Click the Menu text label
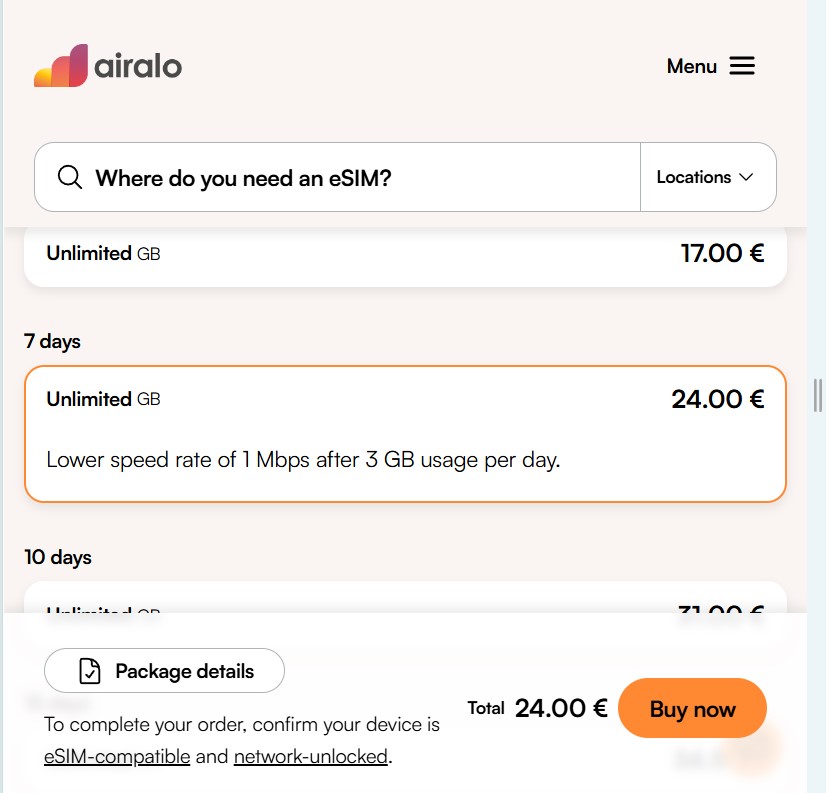The image size is (826, 793). (x=692, y=67)
